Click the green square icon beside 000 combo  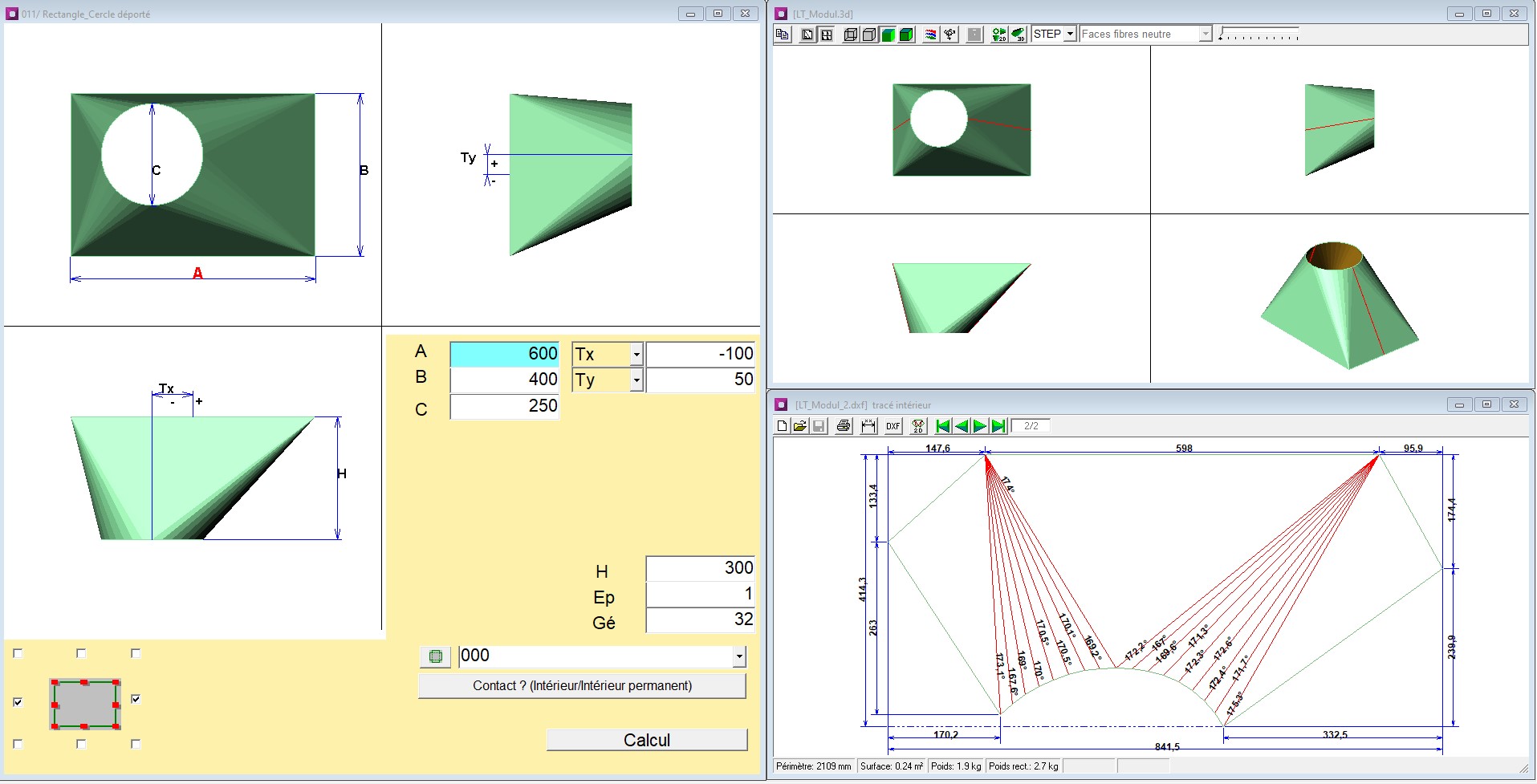pyautogui.click(x=435, y=656)
